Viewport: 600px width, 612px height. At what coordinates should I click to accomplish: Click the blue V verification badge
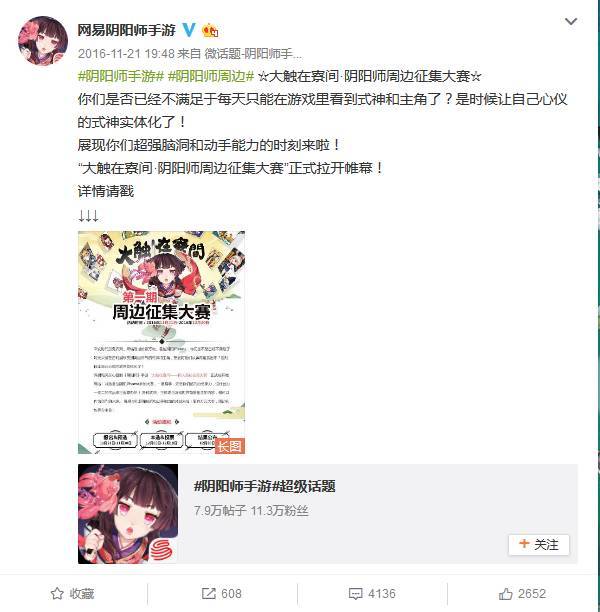(189, 30)
